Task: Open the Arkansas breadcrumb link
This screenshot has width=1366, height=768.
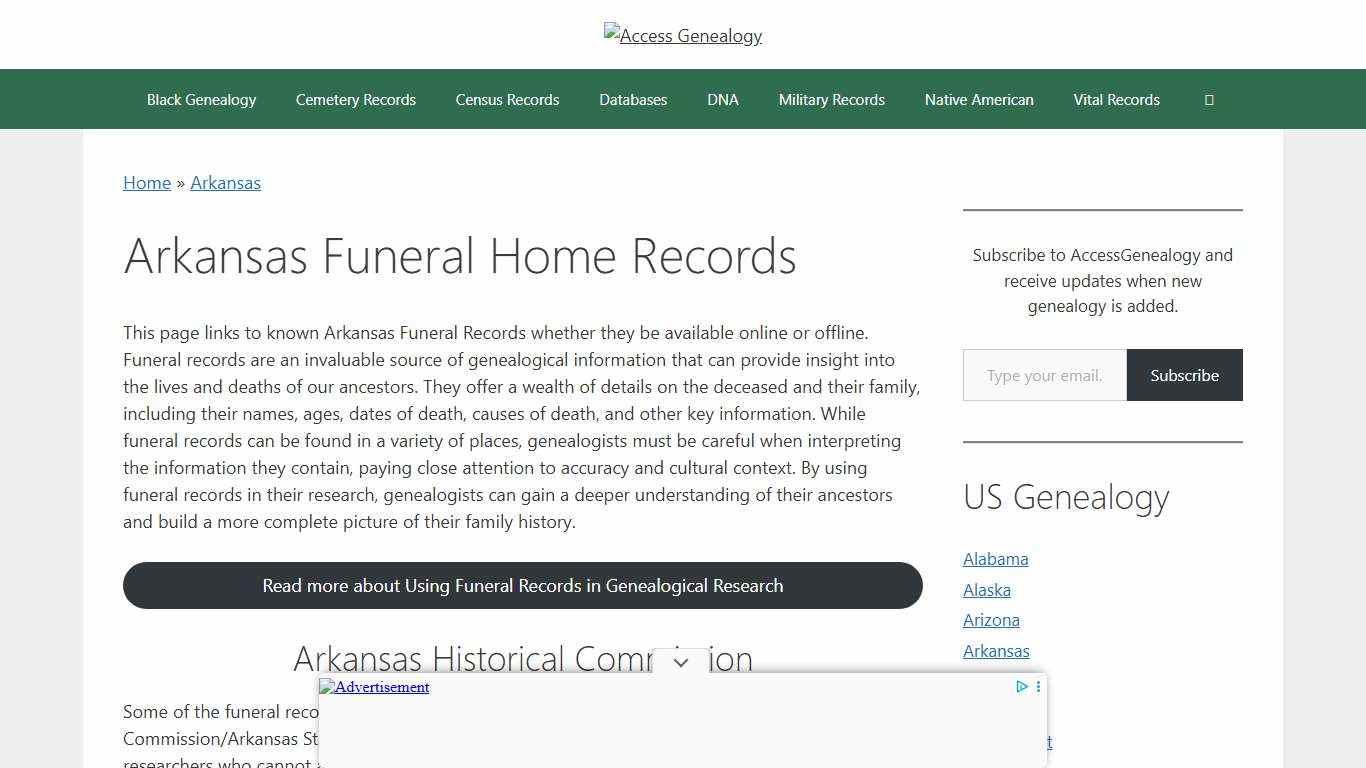Action: pos(225,182)
